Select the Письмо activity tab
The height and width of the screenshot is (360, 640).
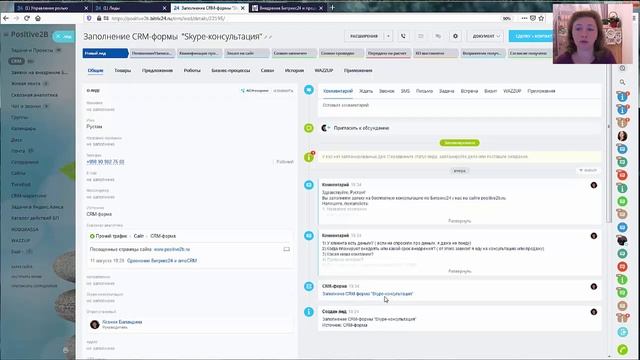pyautogui.click(x=424, y=91)
